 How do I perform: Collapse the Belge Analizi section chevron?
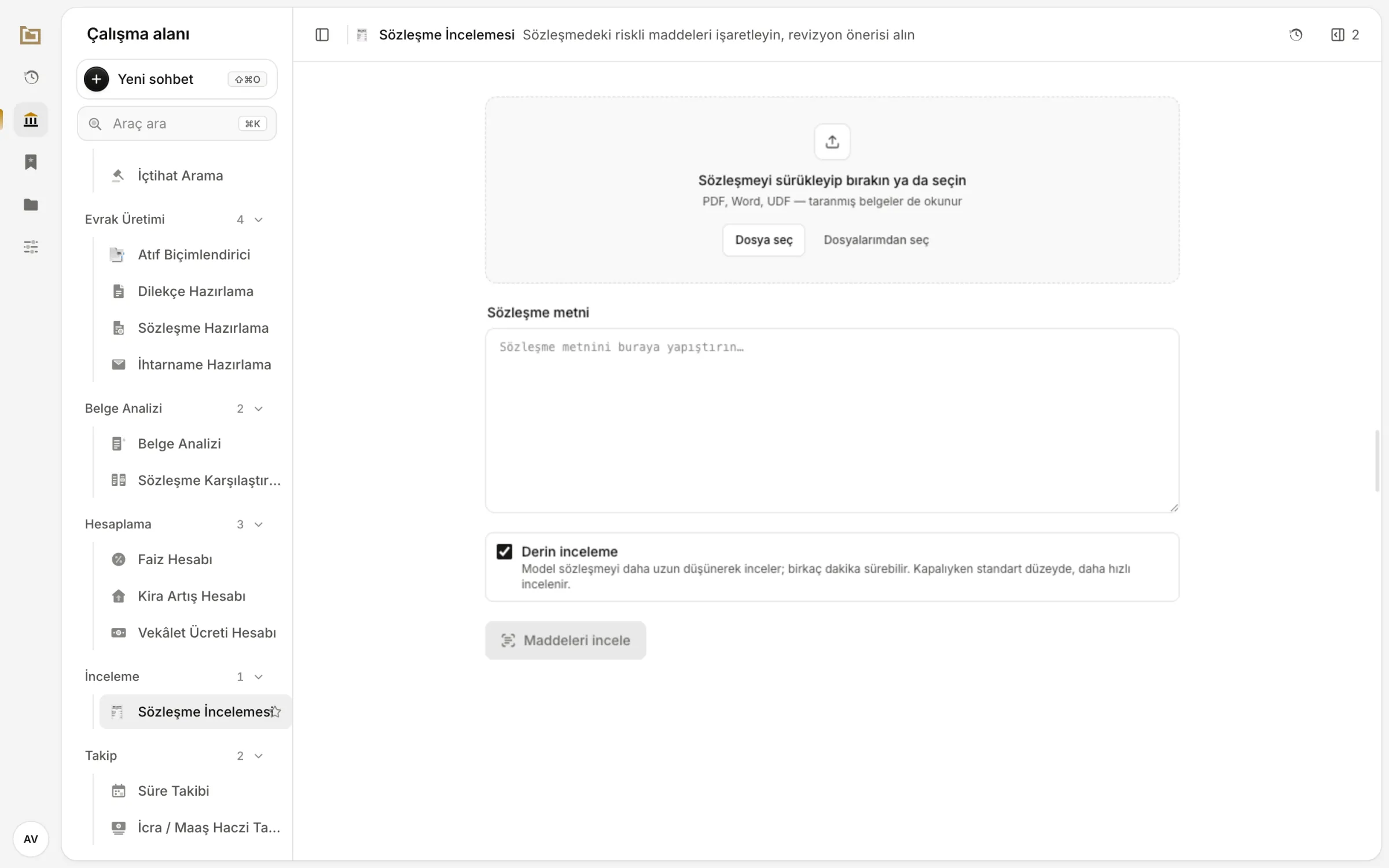click(259, 409)
